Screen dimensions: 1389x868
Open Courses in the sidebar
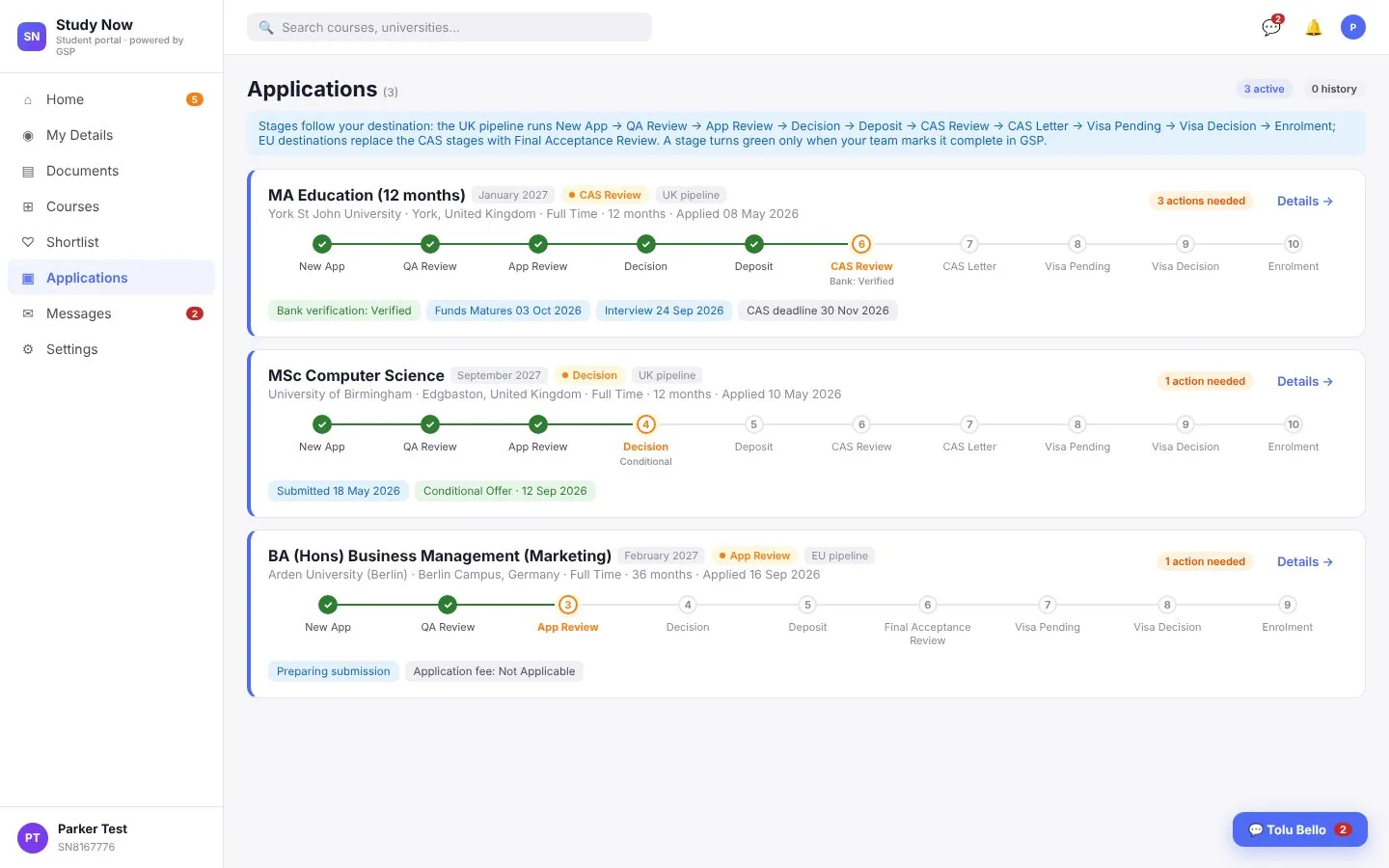click(111, 206)
